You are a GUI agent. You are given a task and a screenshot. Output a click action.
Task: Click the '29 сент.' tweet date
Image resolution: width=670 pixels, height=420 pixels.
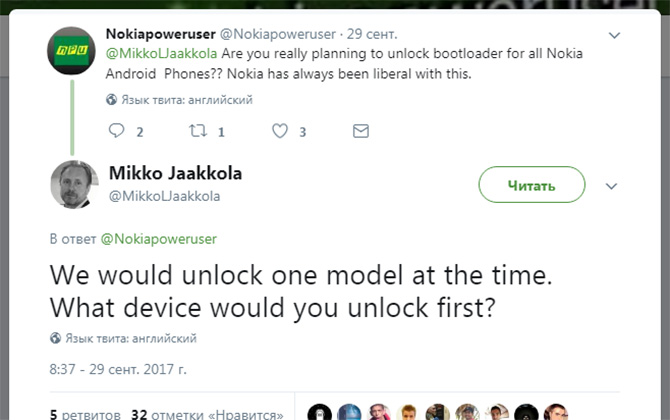367,34
